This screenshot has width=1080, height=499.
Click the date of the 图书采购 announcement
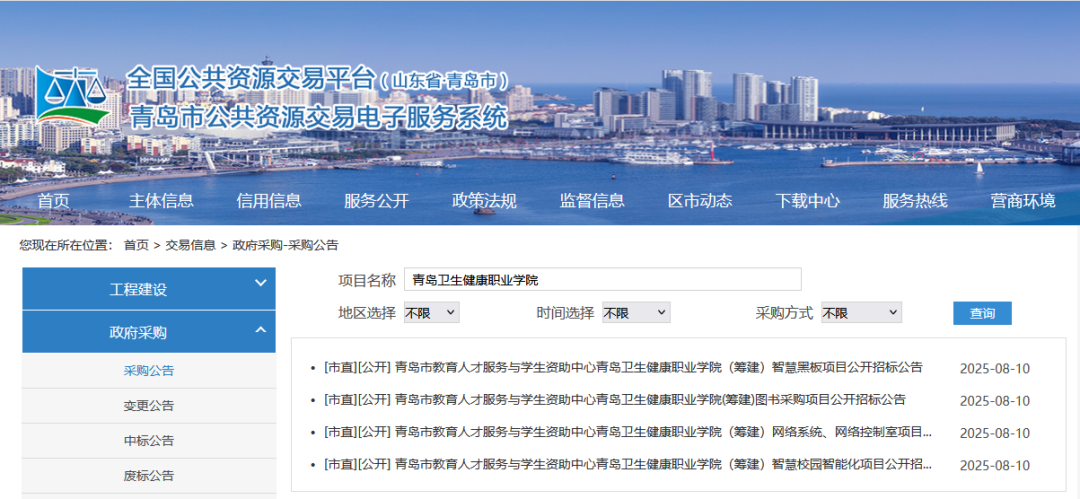coord(995,401)
